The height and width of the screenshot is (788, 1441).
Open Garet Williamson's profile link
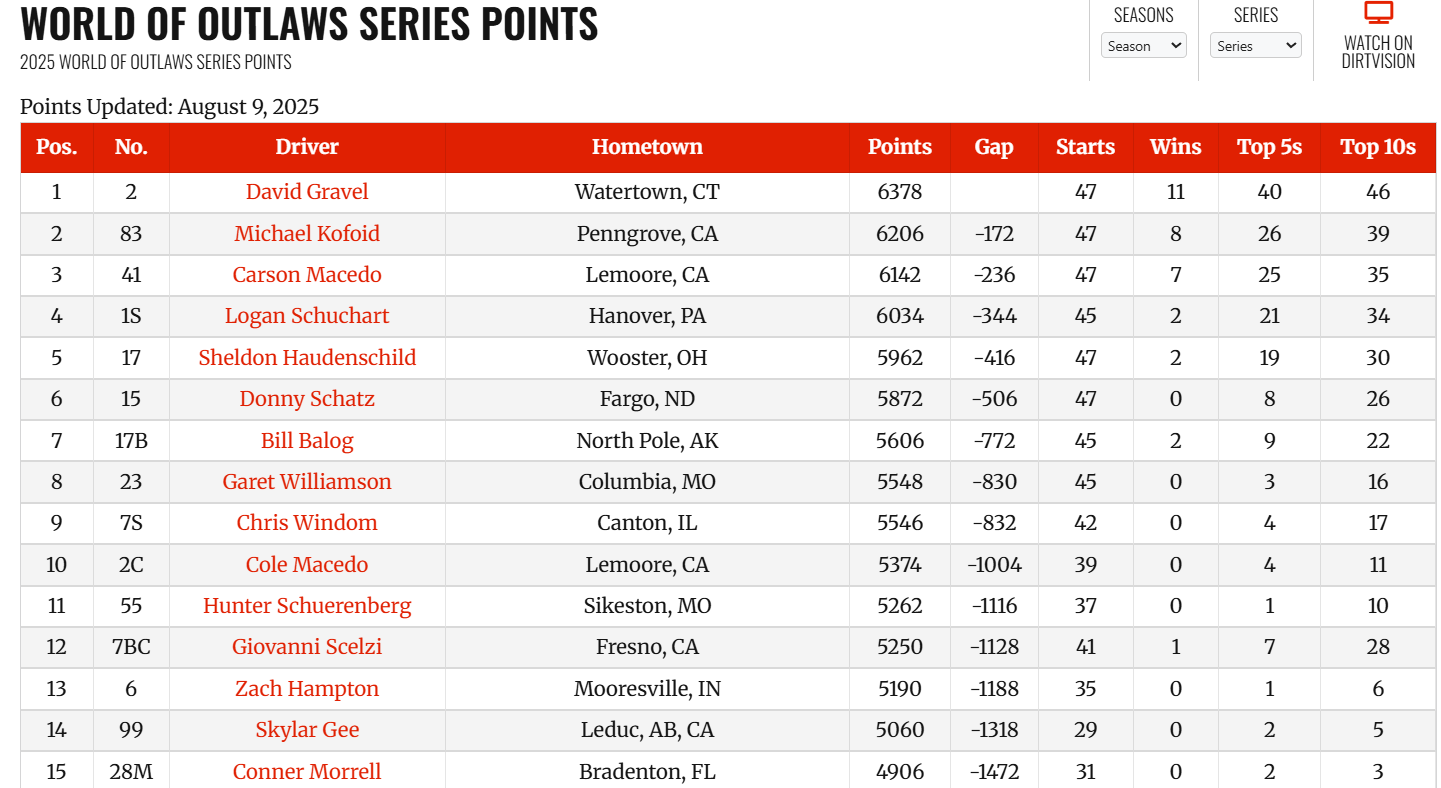[307, 482]
